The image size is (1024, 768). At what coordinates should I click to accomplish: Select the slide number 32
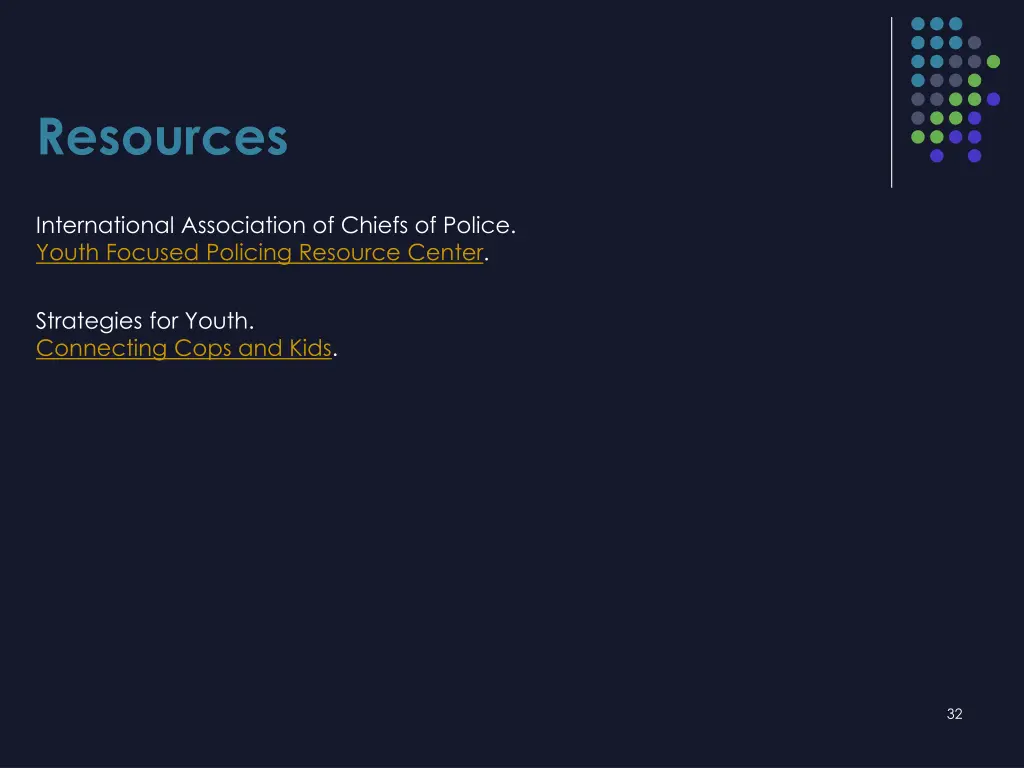coord(954,713)
